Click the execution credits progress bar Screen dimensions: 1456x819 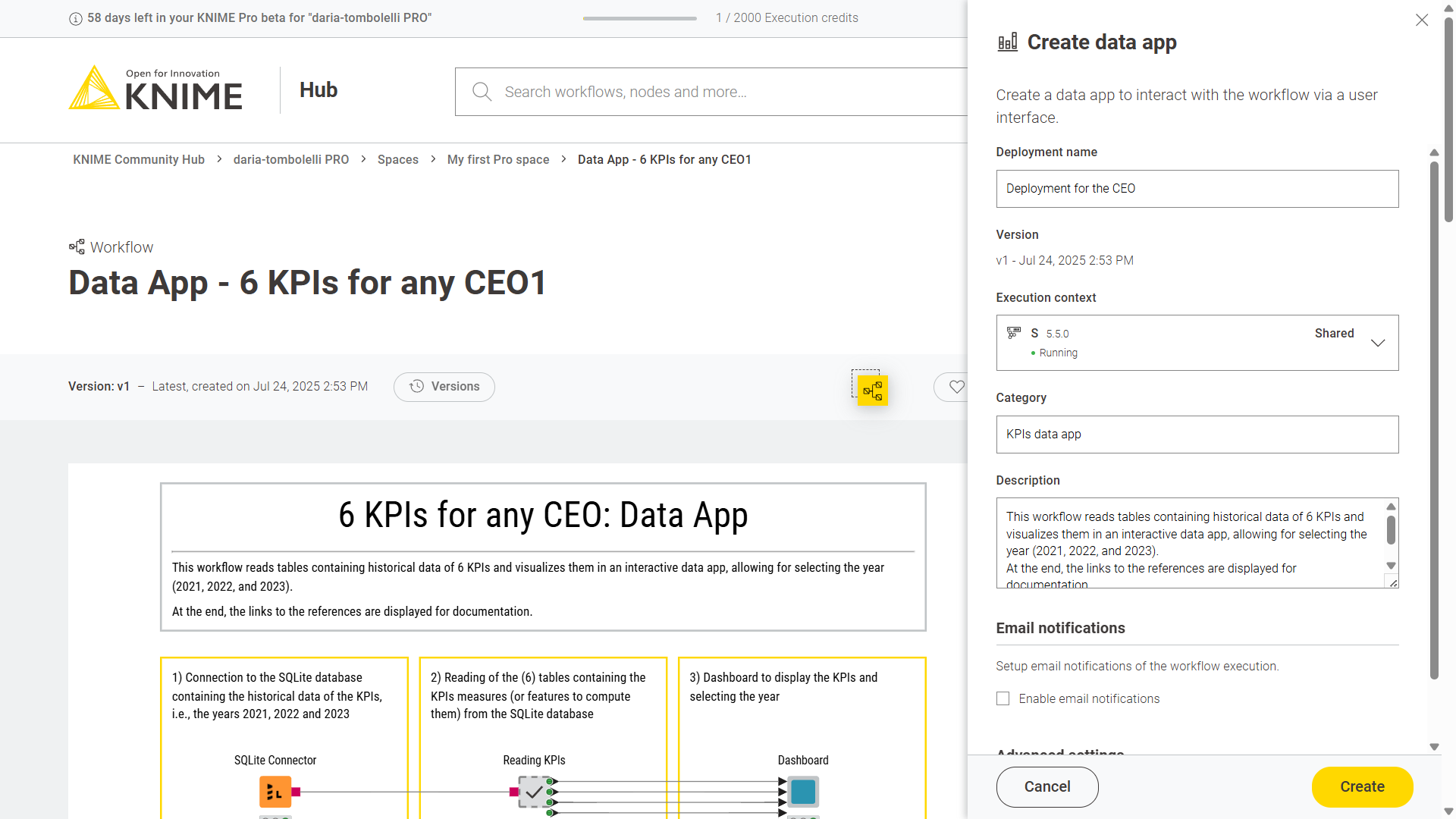click(x=639, y=18)
